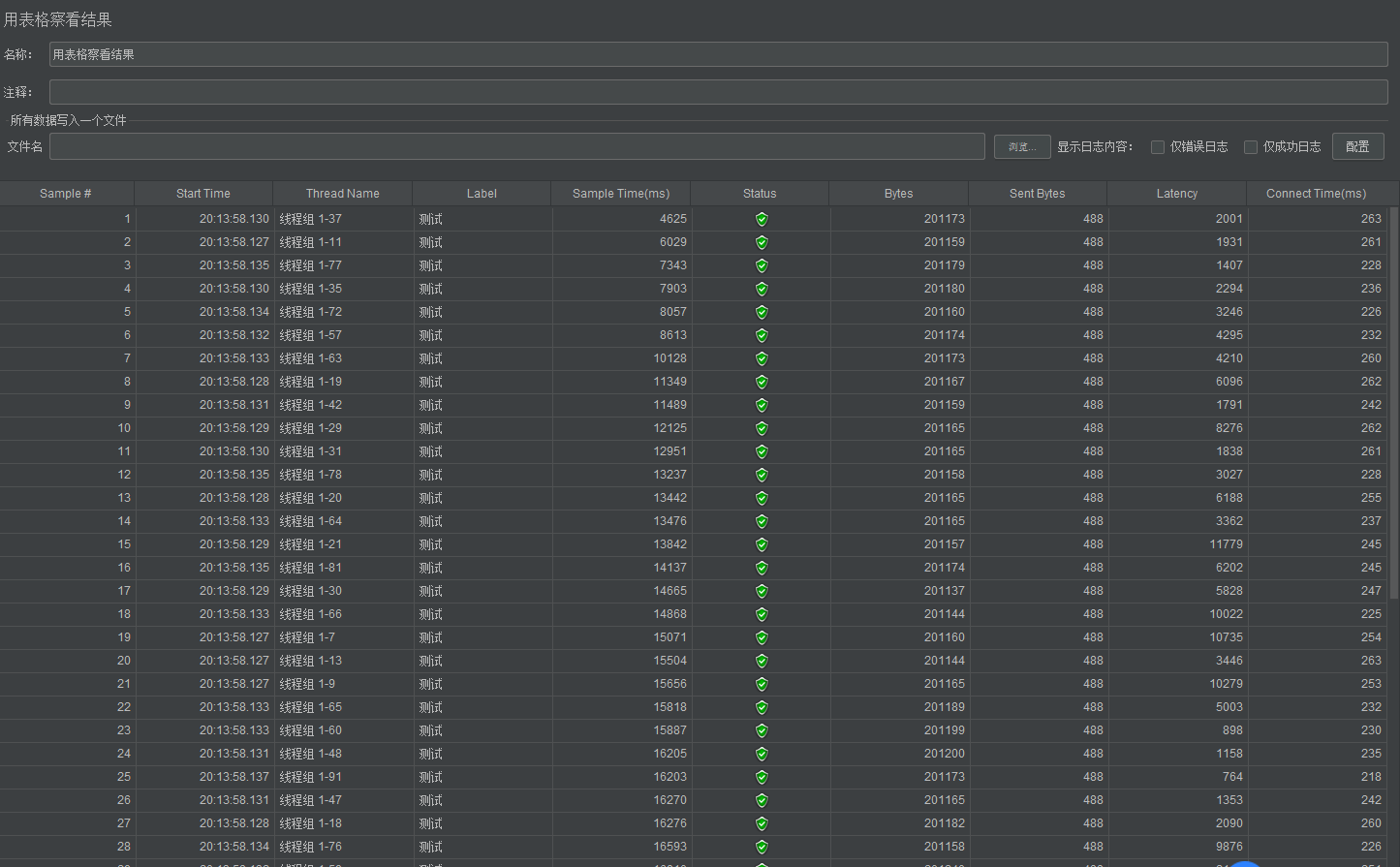Select thread name cell 线程组 1-37
1400x867 pixels.
pos(311,219)
